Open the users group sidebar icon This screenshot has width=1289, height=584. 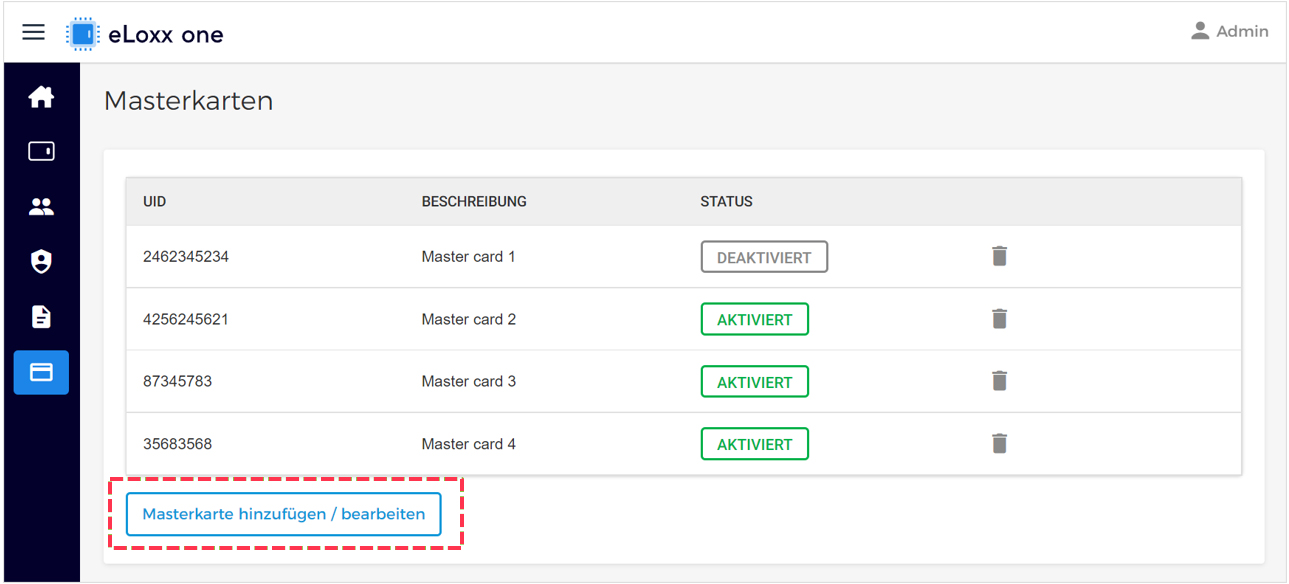tap(41, 207)
